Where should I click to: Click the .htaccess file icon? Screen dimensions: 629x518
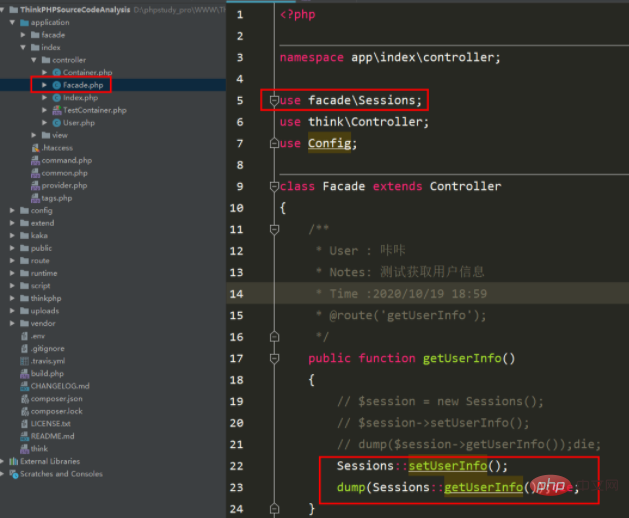[35, 148]
